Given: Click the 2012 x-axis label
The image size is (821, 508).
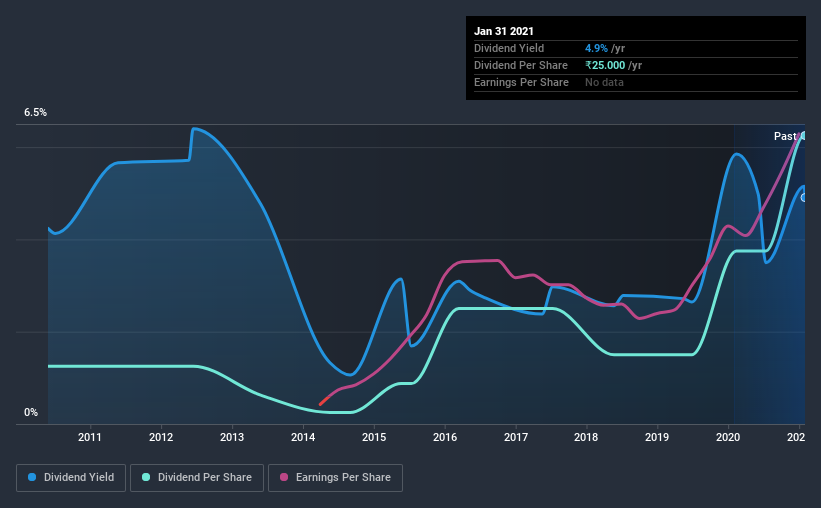Looking at the screenshot, I should (161, 437).
